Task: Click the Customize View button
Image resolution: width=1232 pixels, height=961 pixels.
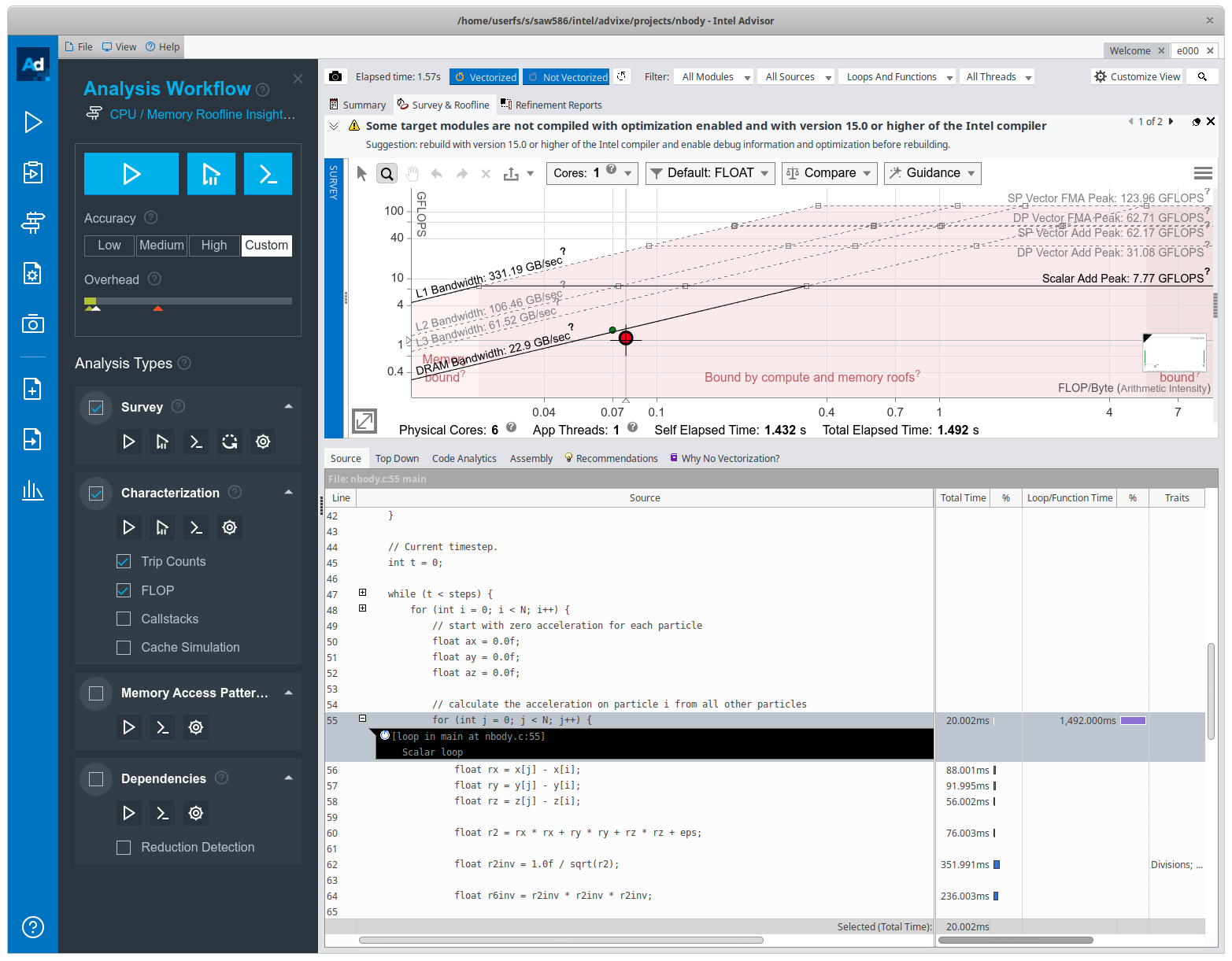Action: point(1138,76)
